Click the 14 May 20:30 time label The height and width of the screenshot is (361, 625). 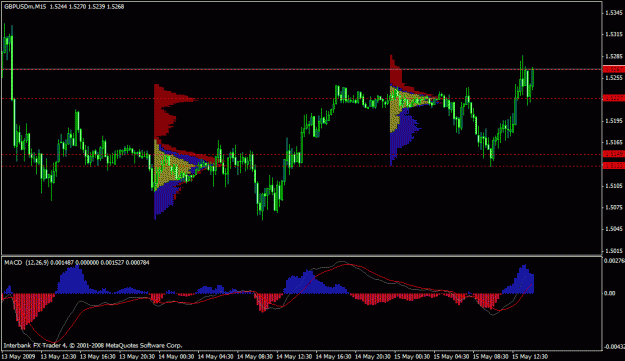coord(373,357)
